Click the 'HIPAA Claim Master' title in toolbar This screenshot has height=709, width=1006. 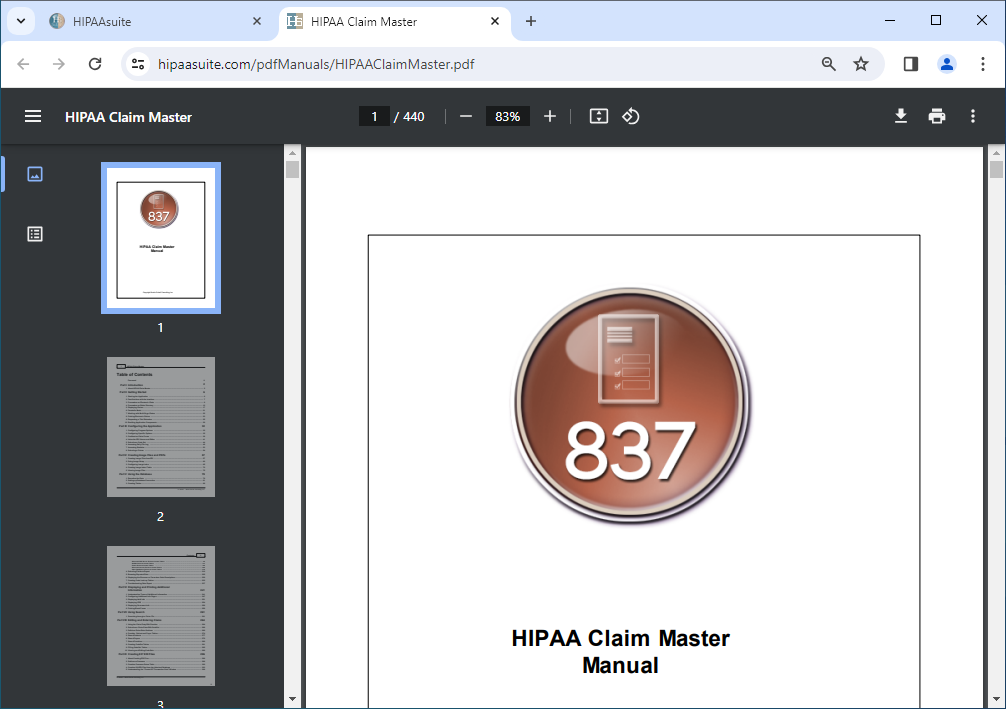point(128,117)
